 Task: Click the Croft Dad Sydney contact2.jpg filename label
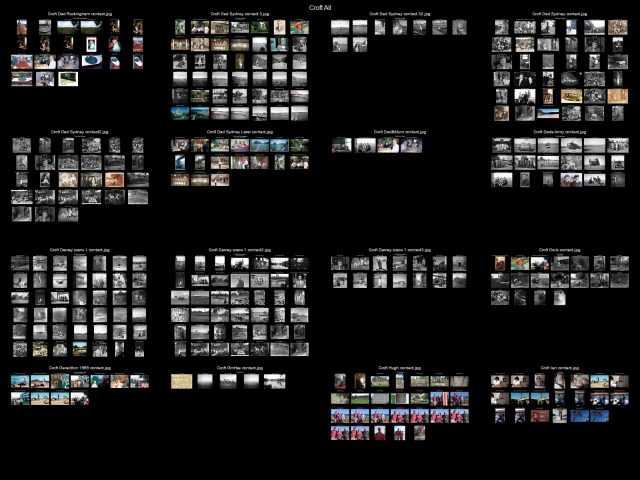[79, 131]
